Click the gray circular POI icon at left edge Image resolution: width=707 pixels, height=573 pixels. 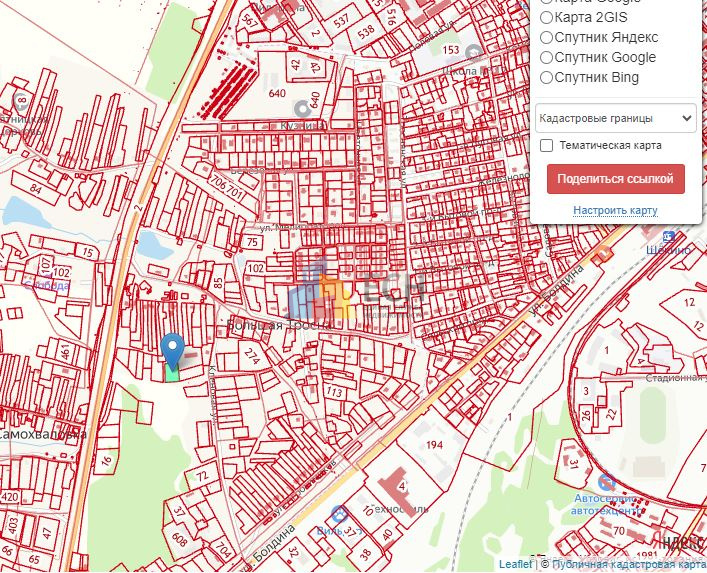click(22, 101)
